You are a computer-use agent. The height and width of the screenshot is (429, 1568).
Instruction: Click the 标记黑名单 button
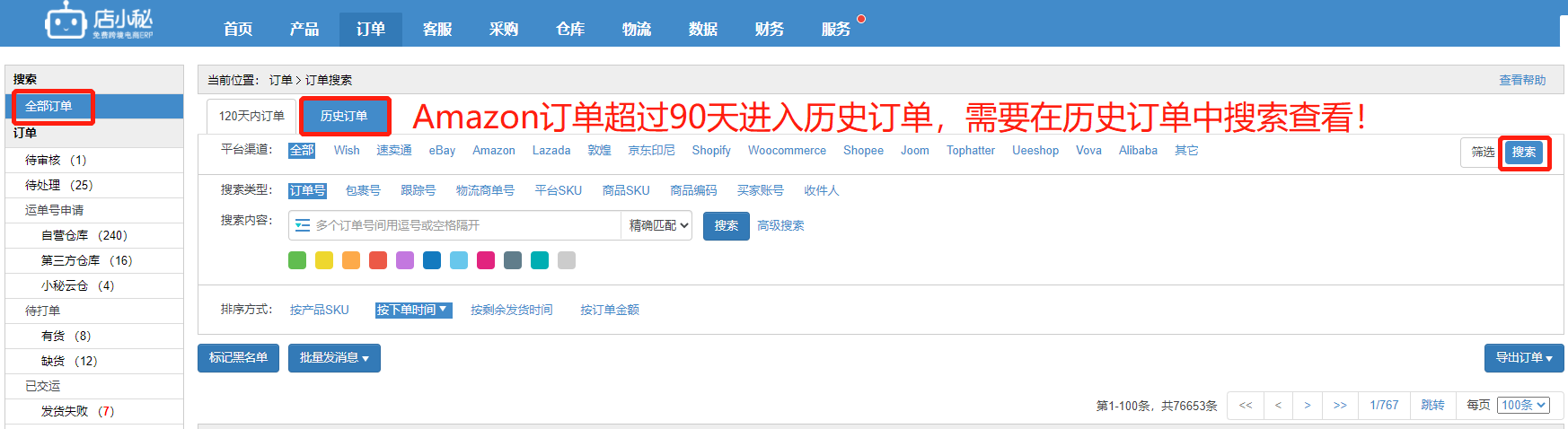[x=238, y=357]
